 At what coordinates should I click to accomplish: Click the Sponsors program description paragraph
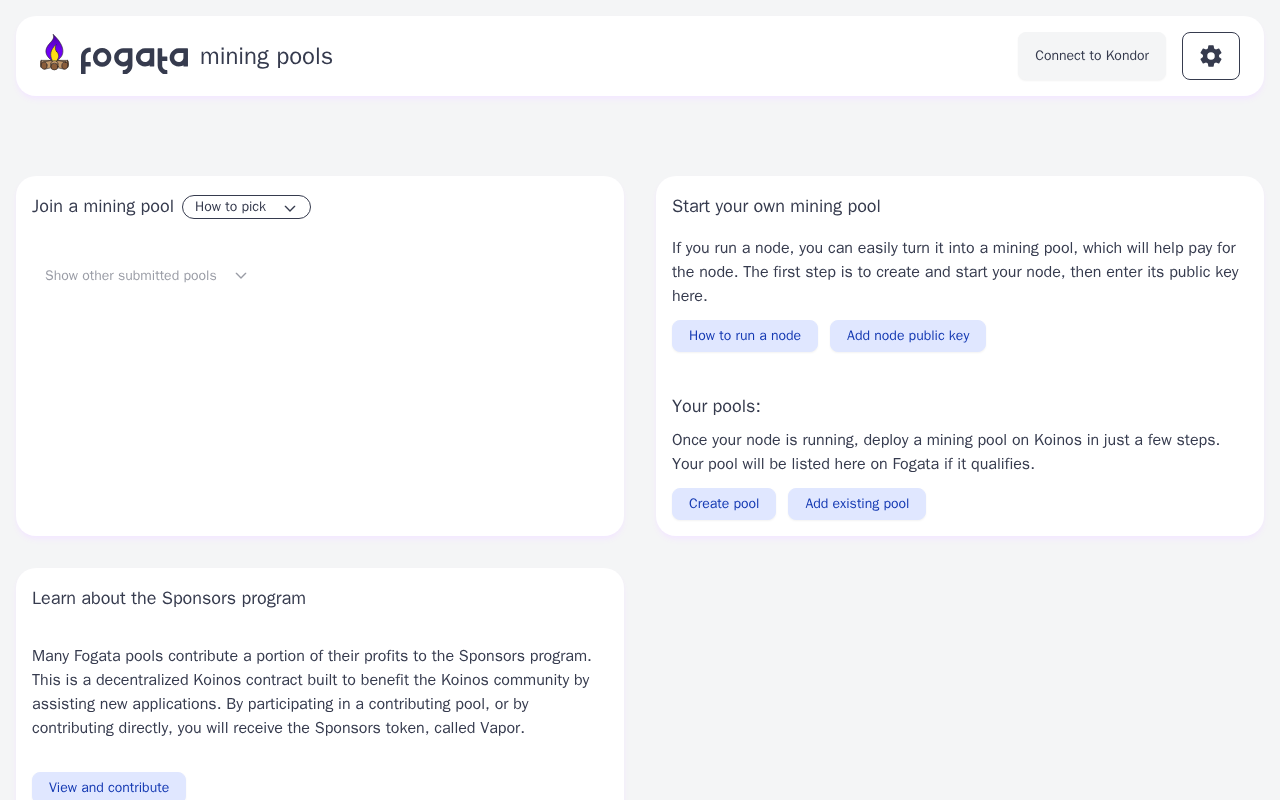(312, 692)
